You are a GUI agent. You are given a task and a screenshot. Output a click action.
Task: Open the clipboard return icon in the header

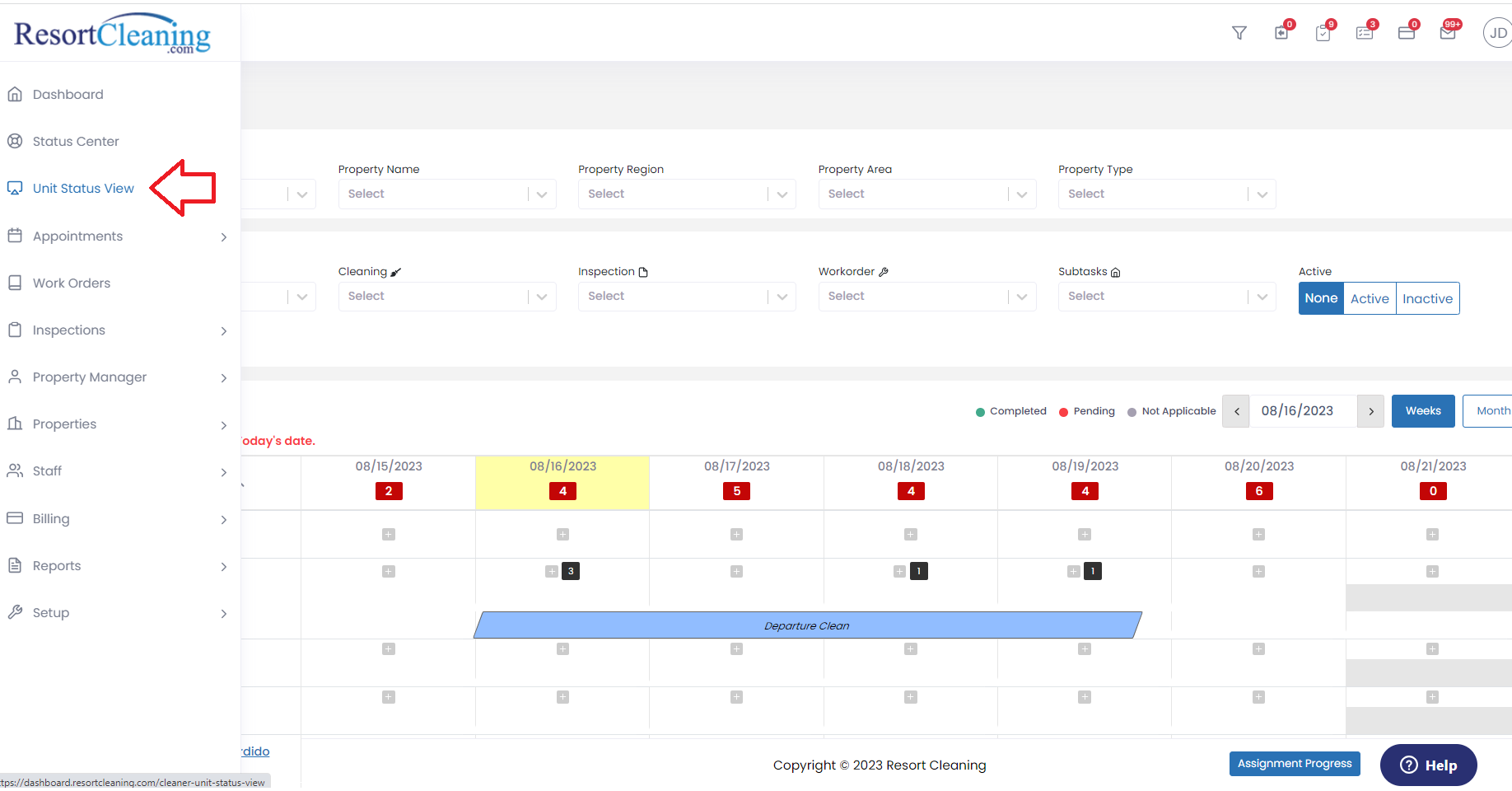pyautogui.click(x=1281, y=33)
